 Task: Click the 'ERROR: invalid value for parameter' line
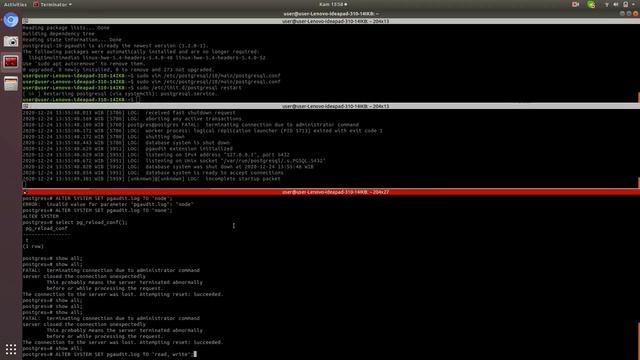click(x=108, y=204)
